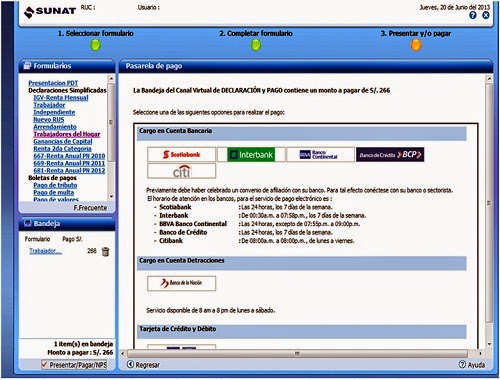
Task: Click the Declaraciones Simplificadas heading
Action: click(x=67, y=90)
